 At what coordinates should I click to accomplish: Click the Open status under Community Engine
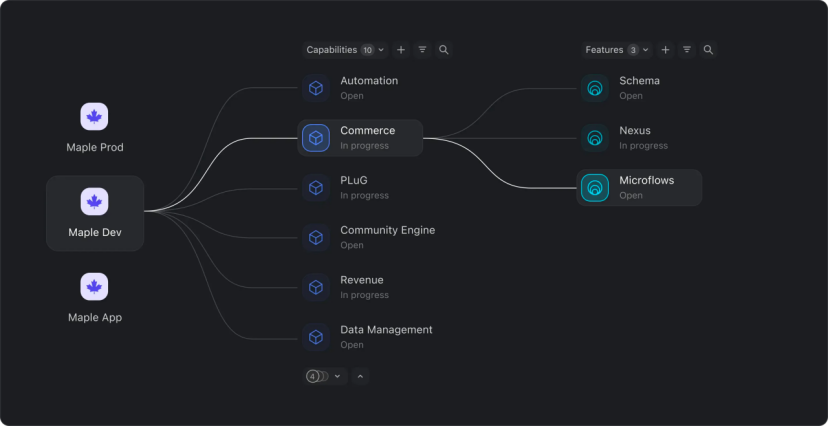[x=352, y=245]
